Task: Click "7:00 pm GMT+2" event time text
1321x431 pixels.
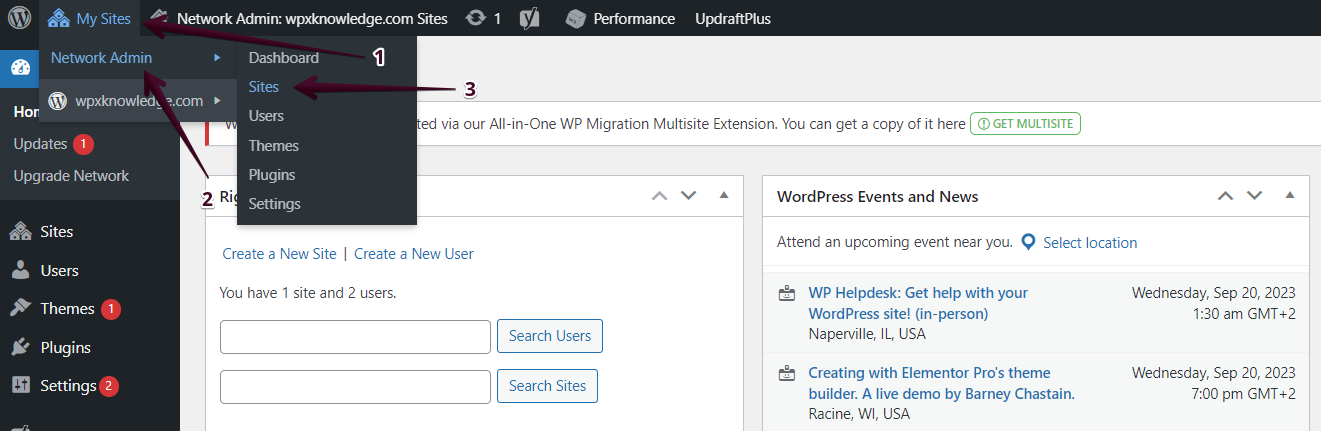Action: coord(1241,394)
